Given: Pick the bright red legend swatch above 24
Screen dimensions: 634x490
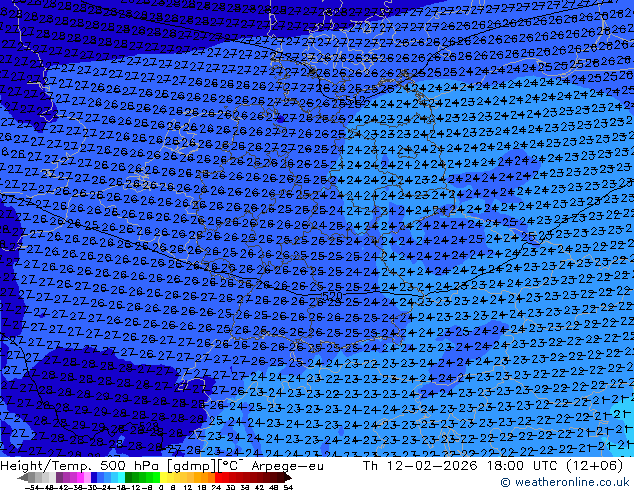Looking at the screenshot, I should [218, 477].
